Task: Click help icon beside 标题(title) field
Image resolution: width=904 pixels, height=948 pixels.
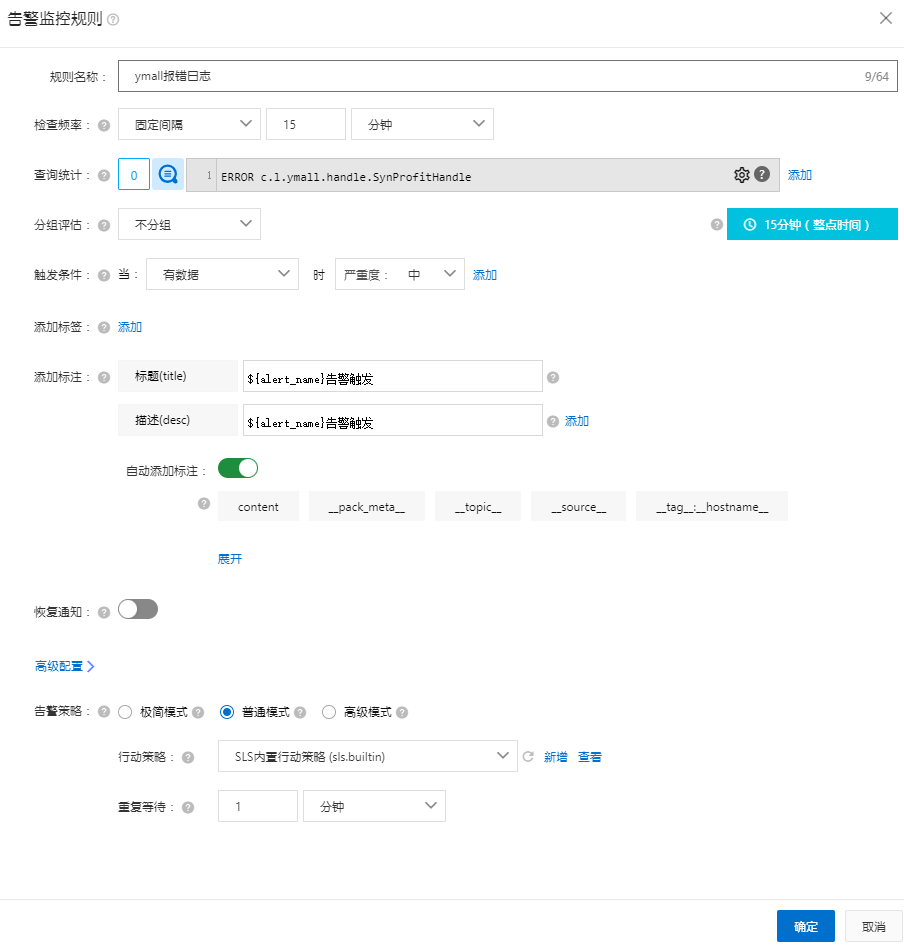Action: click(553, 378)
